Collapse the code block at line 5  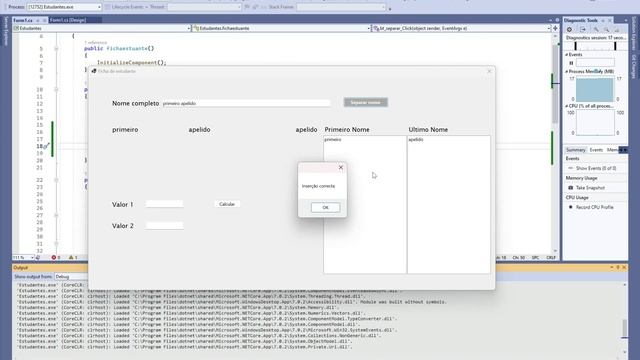coord(56,49)
